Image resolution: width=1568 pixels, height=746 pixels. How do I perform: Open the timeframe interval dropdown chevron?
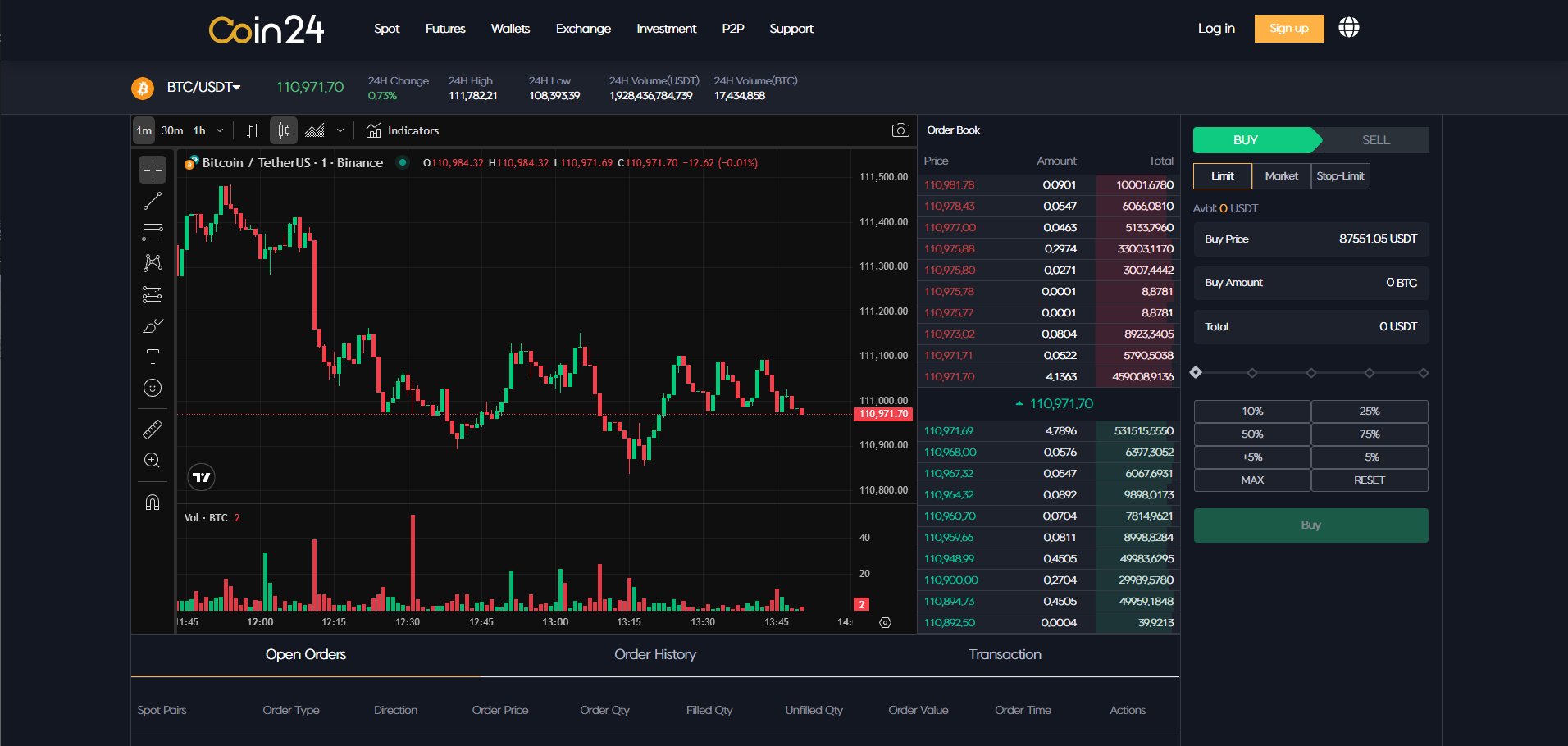(x=220, y=130)
